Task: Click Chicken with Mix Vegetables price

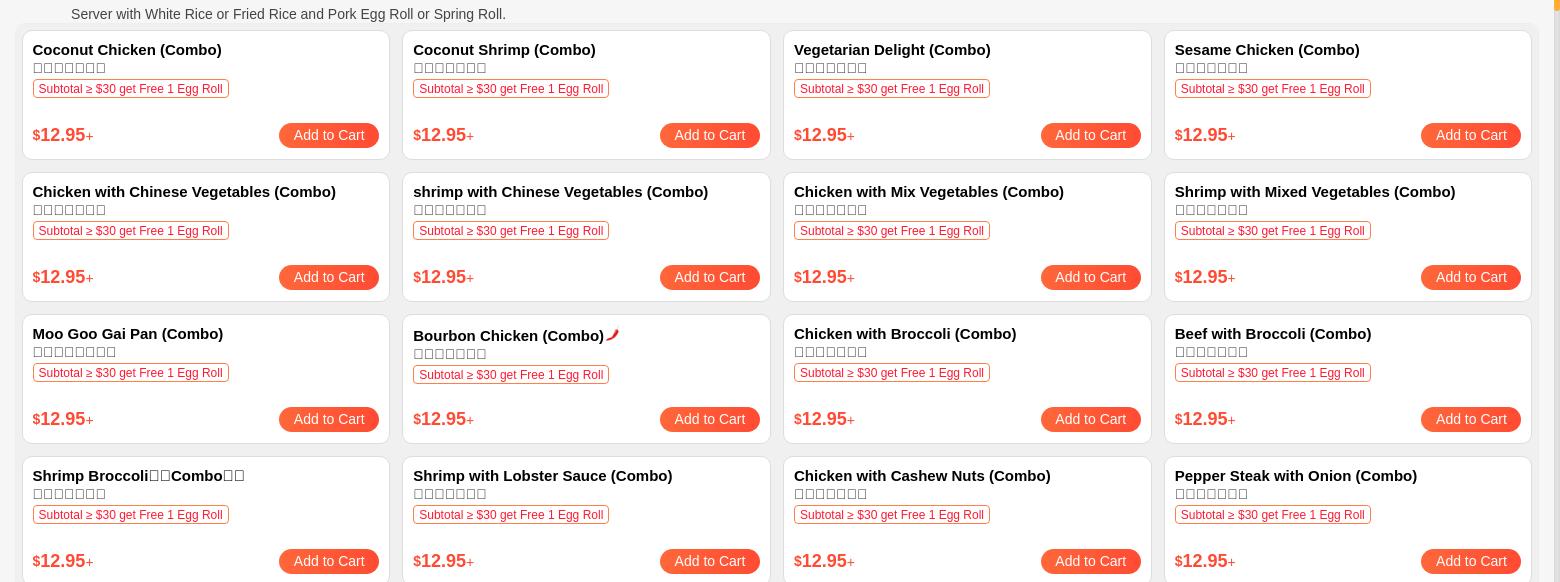Action: (823, 277)
